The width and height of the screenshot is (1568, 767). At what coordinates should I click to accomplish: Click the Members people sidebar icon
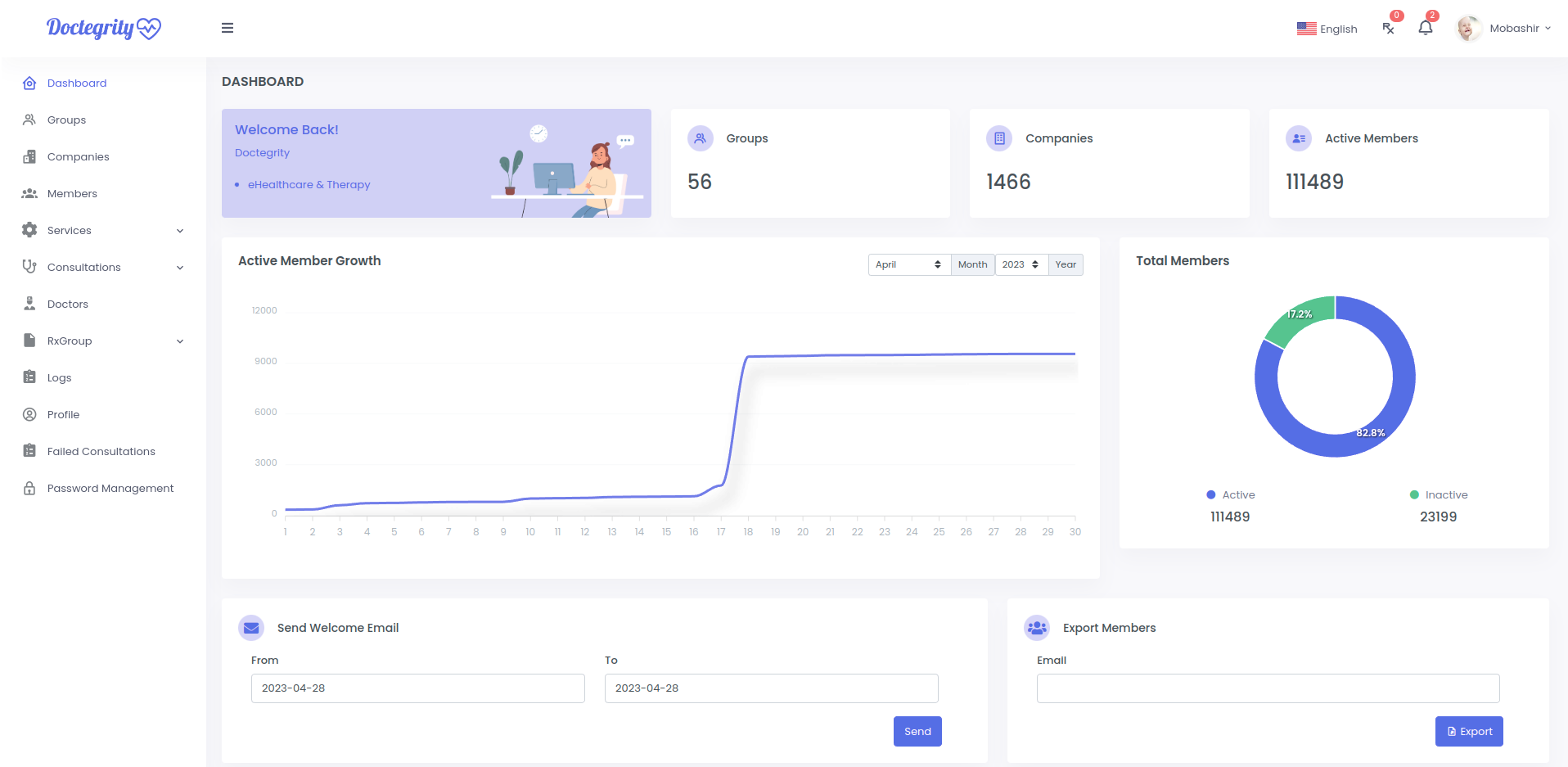pos(29,193)
